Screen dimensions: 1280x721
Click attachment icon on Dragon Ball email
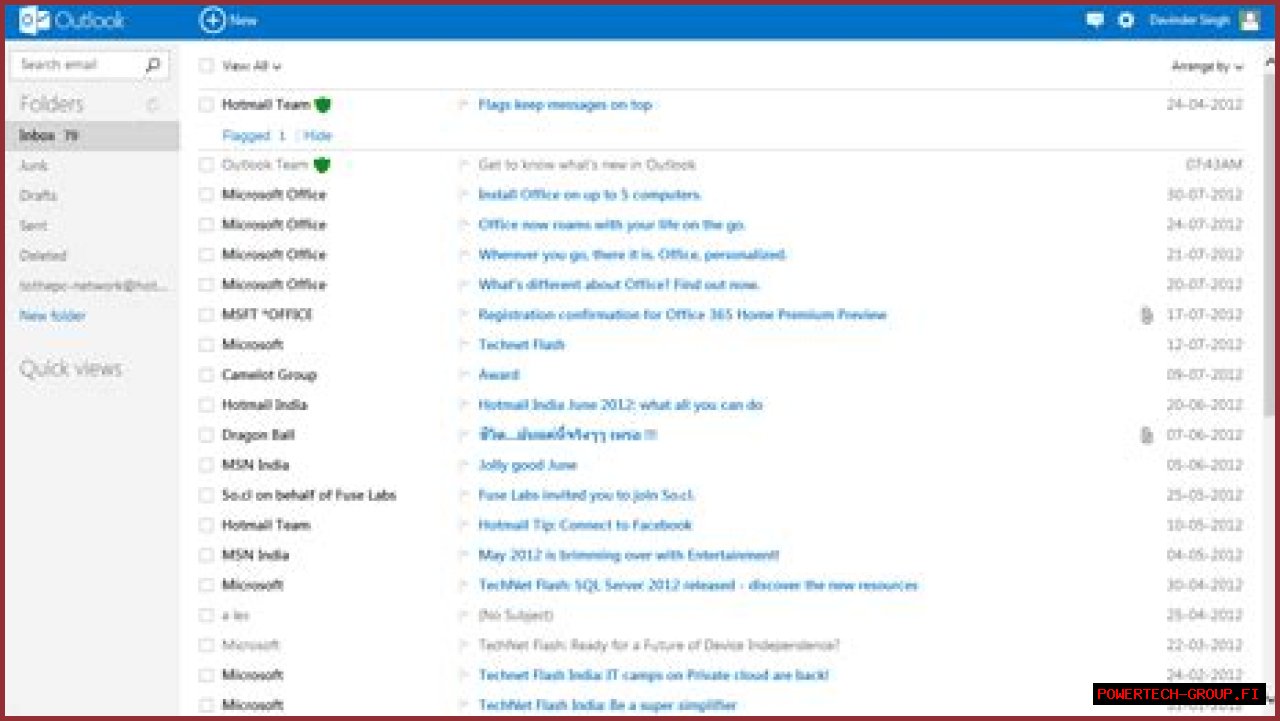pyautogui.click(x=1147, y=435)
